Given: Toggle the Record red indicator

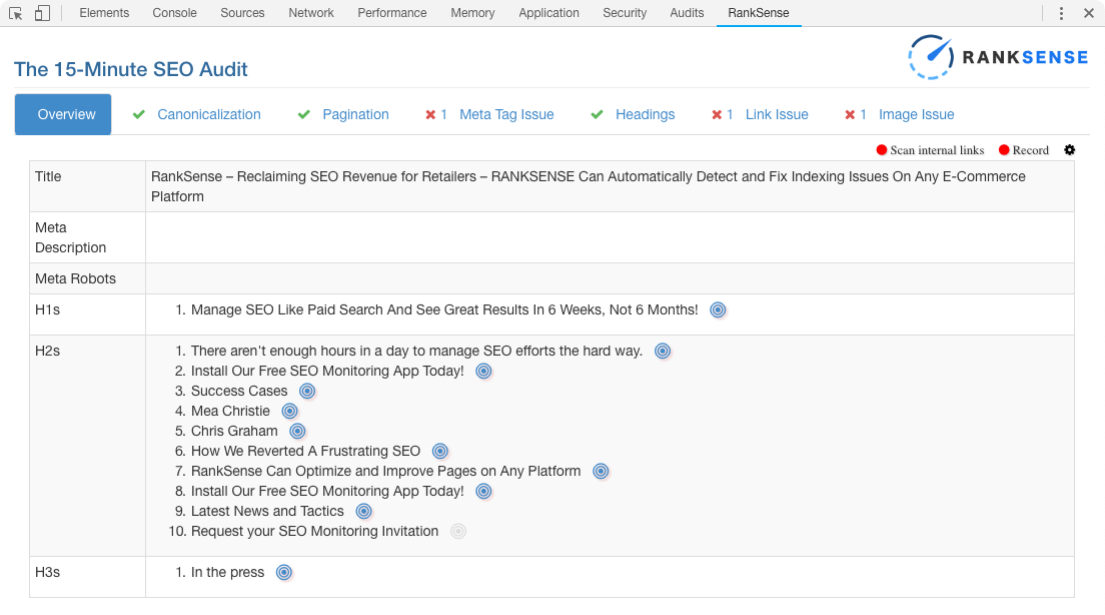Looking at the screenshot, I should (x=1004, y=150).
